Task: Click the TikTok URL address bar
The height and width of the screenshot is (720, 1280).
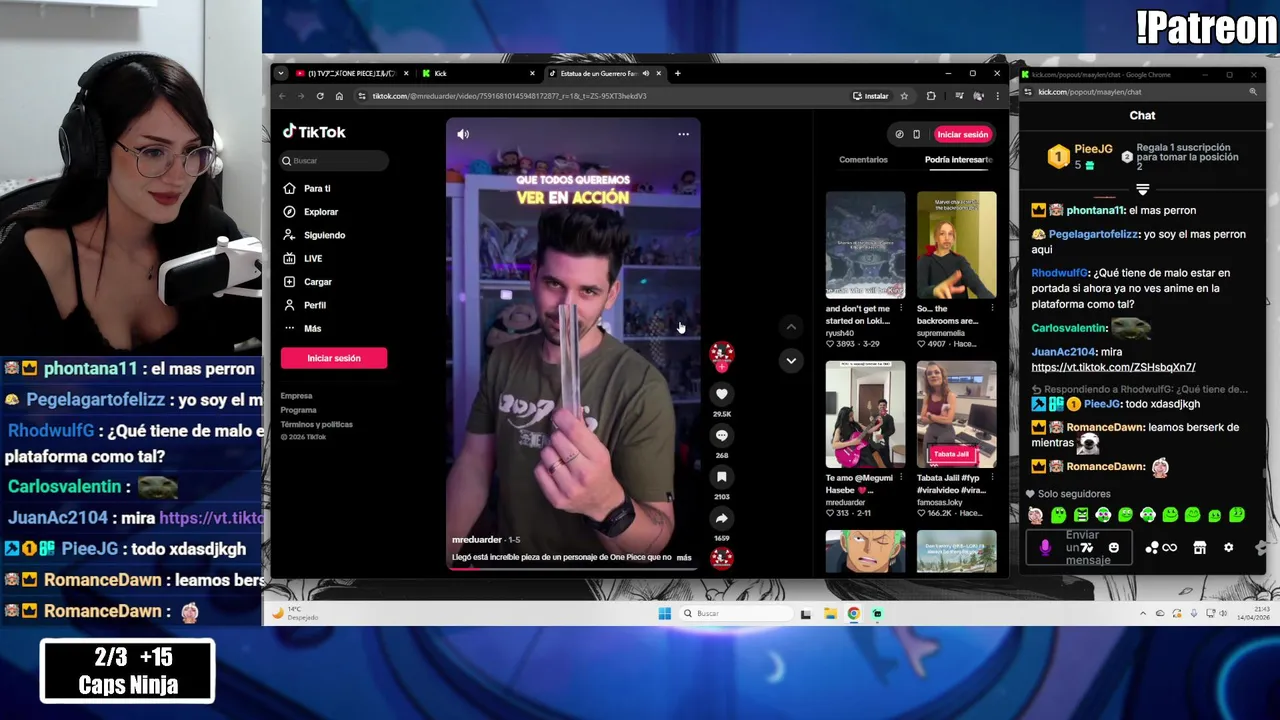Action: (600, 96)
